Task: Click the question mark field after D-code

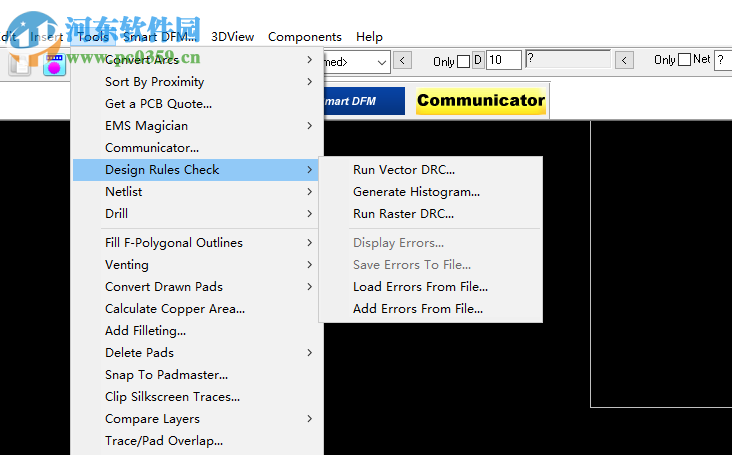Action: [568, 59]
